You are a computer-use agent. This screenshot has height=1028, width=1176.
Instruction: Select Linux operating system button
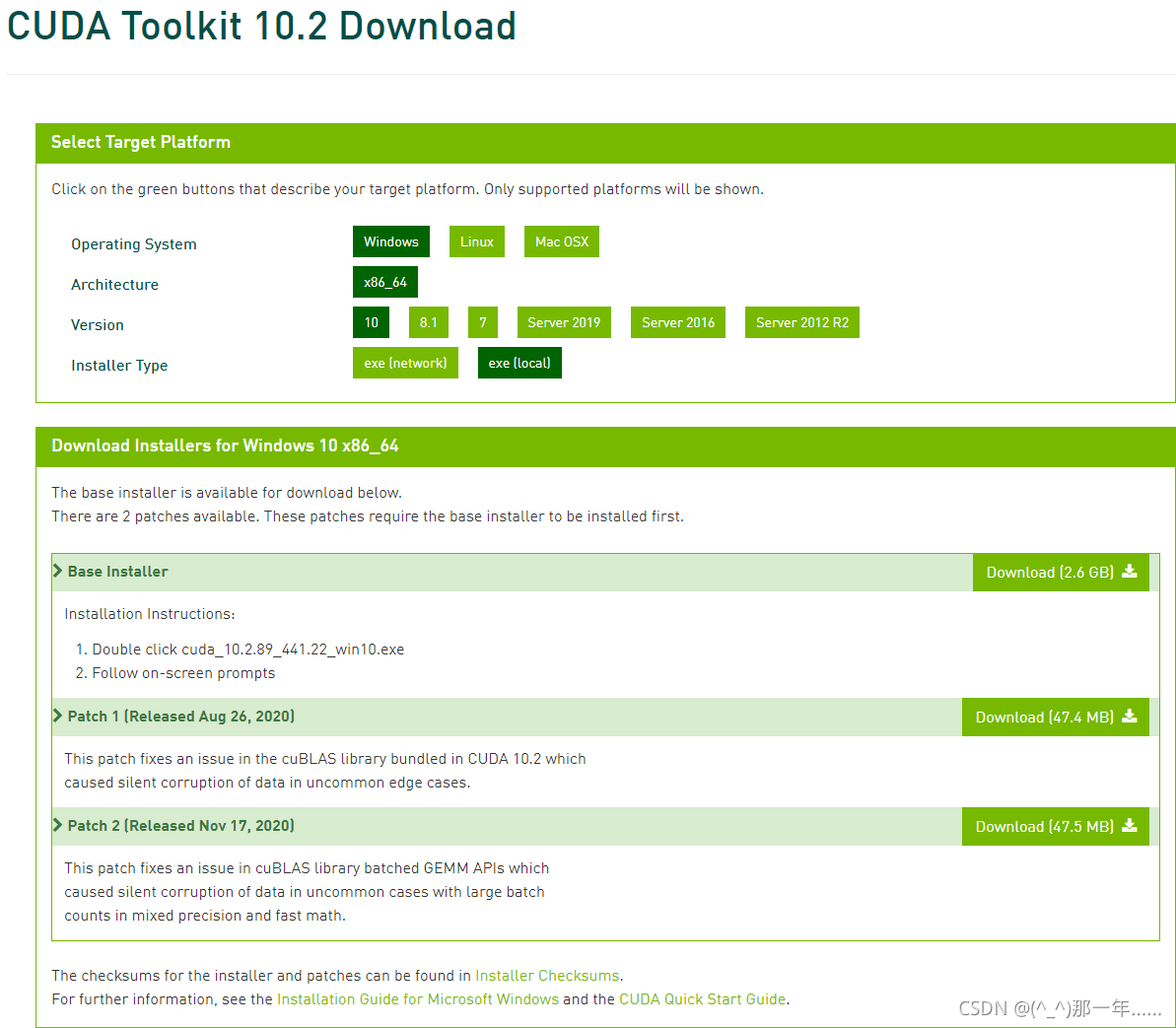pyautogui.click(x=476, y=241)
